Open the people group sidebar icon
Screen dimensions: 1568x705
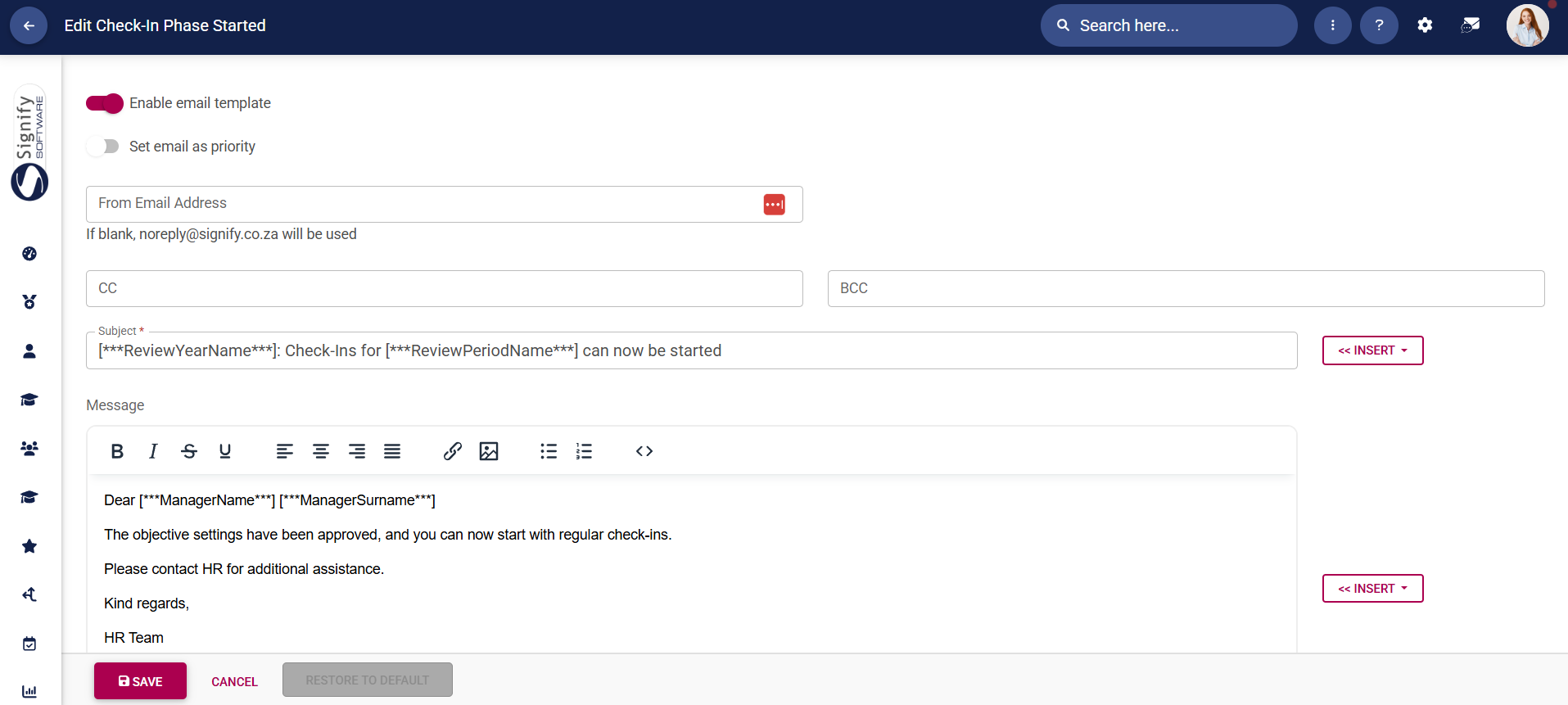29,449
